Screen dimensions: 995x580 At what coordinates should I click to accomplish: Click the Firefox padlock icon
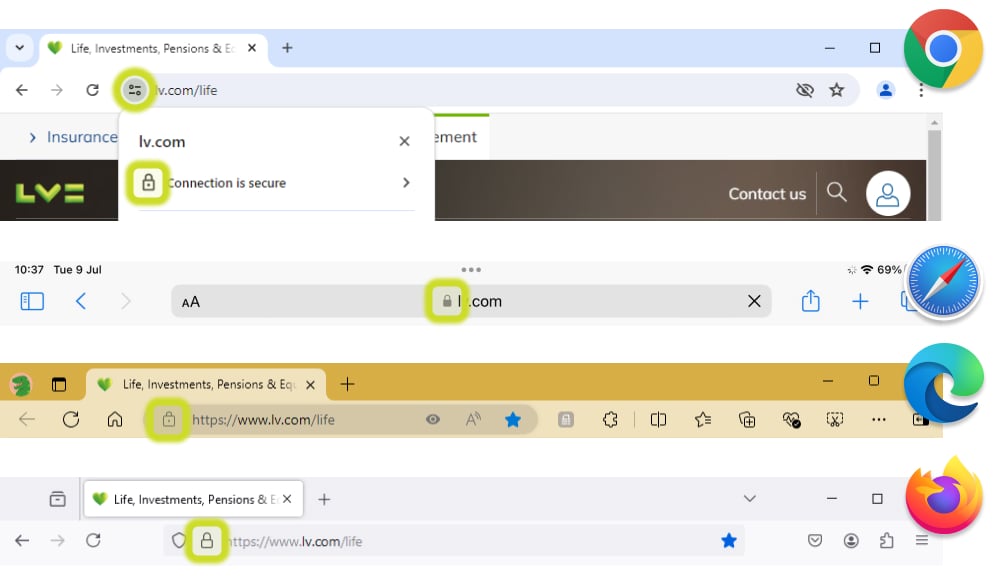(207, 541)
